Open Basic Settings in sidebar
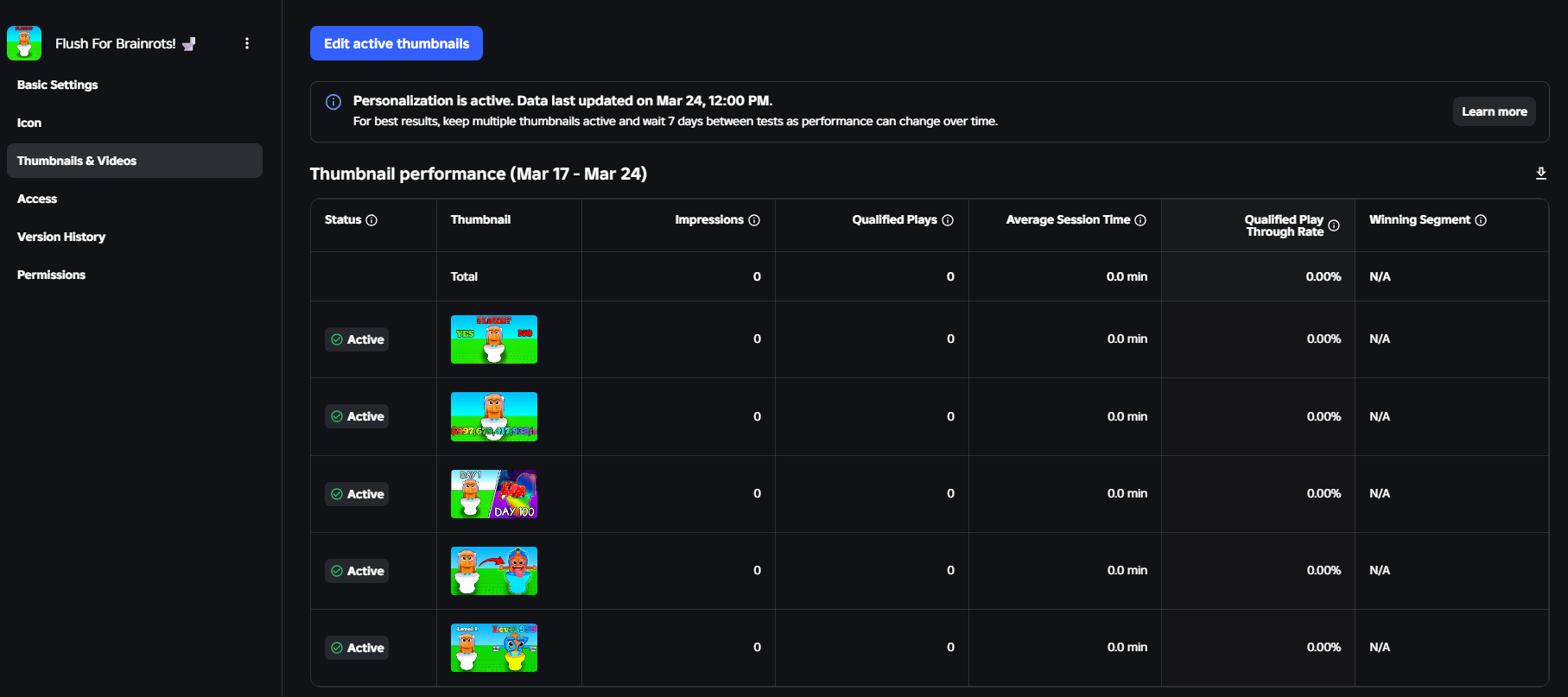Screen dimensions: 1568x697 (135, 85)
